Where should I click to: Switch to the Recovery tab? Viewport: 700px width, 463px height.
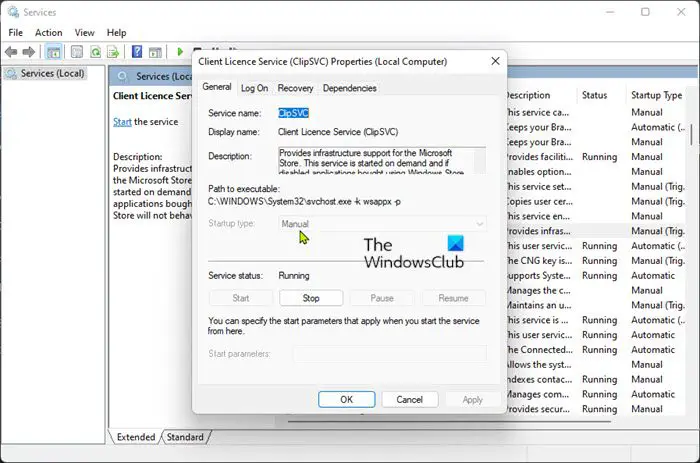(x=296, y=88)
